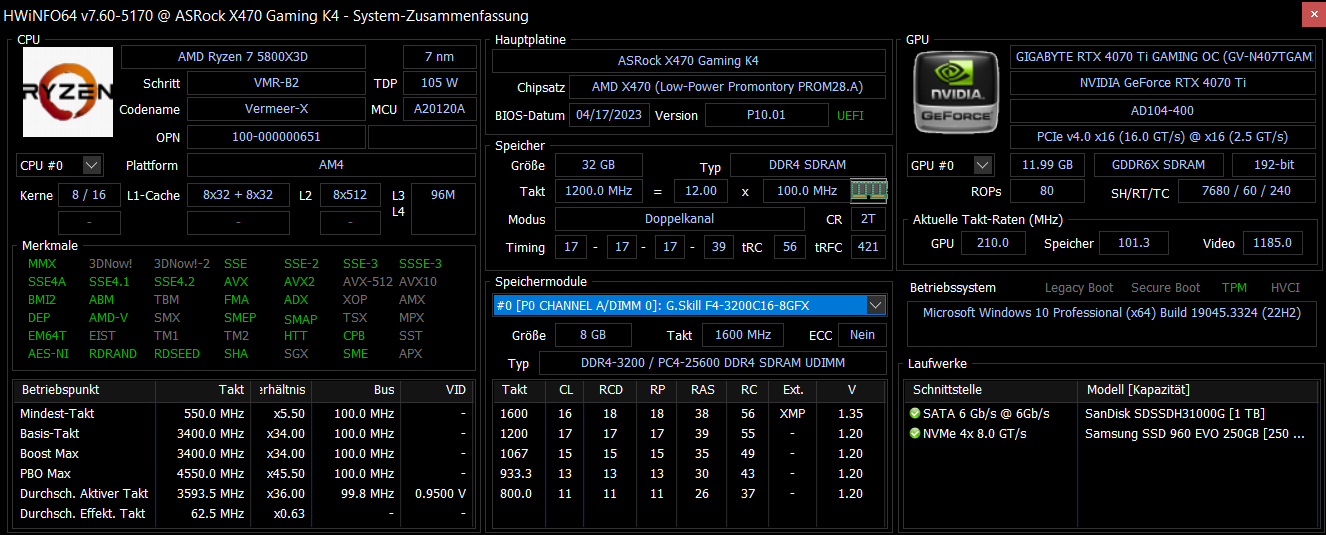The image size is (1326, 535).
Task: Click the video clock 1185.0 field
Action: tap(1273, 243)
